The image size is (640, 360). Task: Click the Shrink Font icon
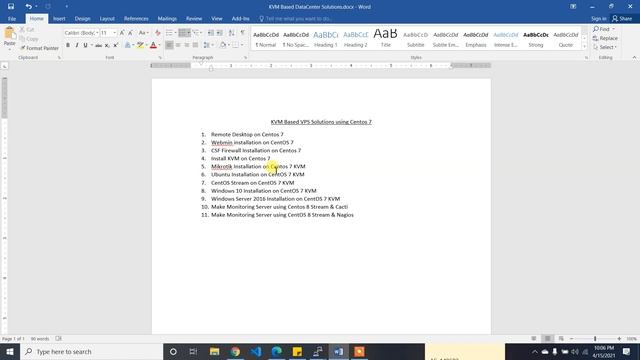click(x=130, y=33)
